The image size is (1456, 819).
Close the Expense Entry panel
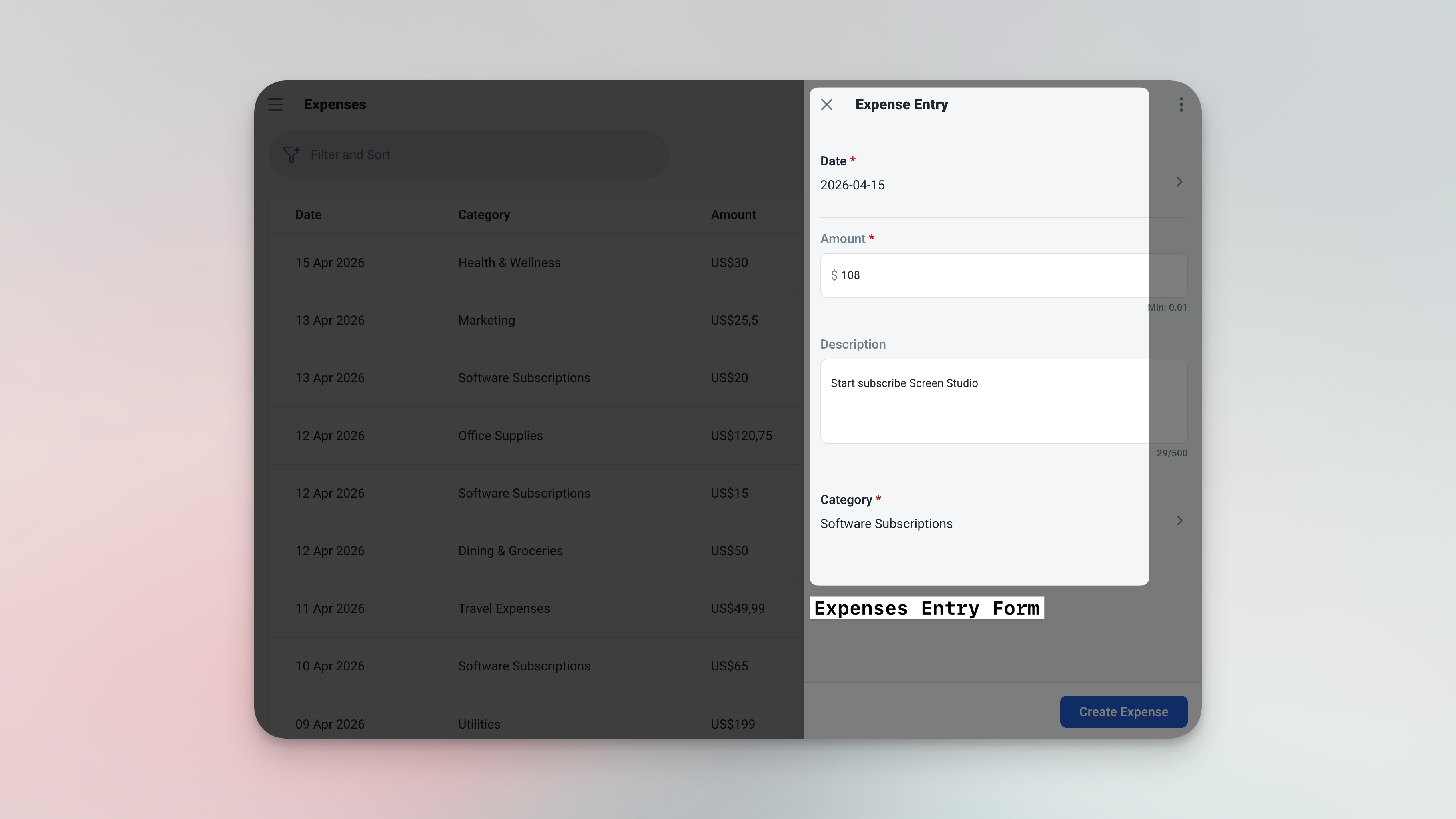pyautogui.click(x=826, y=104)
